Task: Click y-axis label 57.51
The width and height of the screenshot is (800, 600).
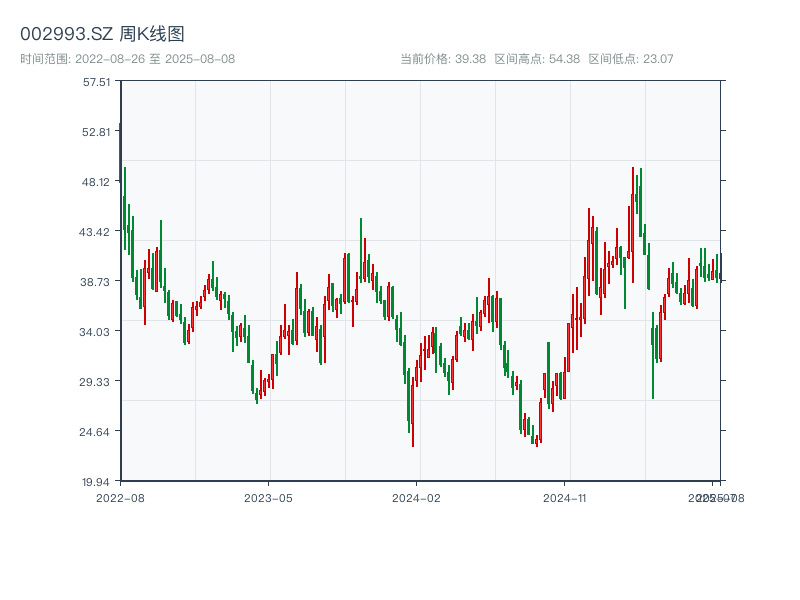Action: point(96,82)
